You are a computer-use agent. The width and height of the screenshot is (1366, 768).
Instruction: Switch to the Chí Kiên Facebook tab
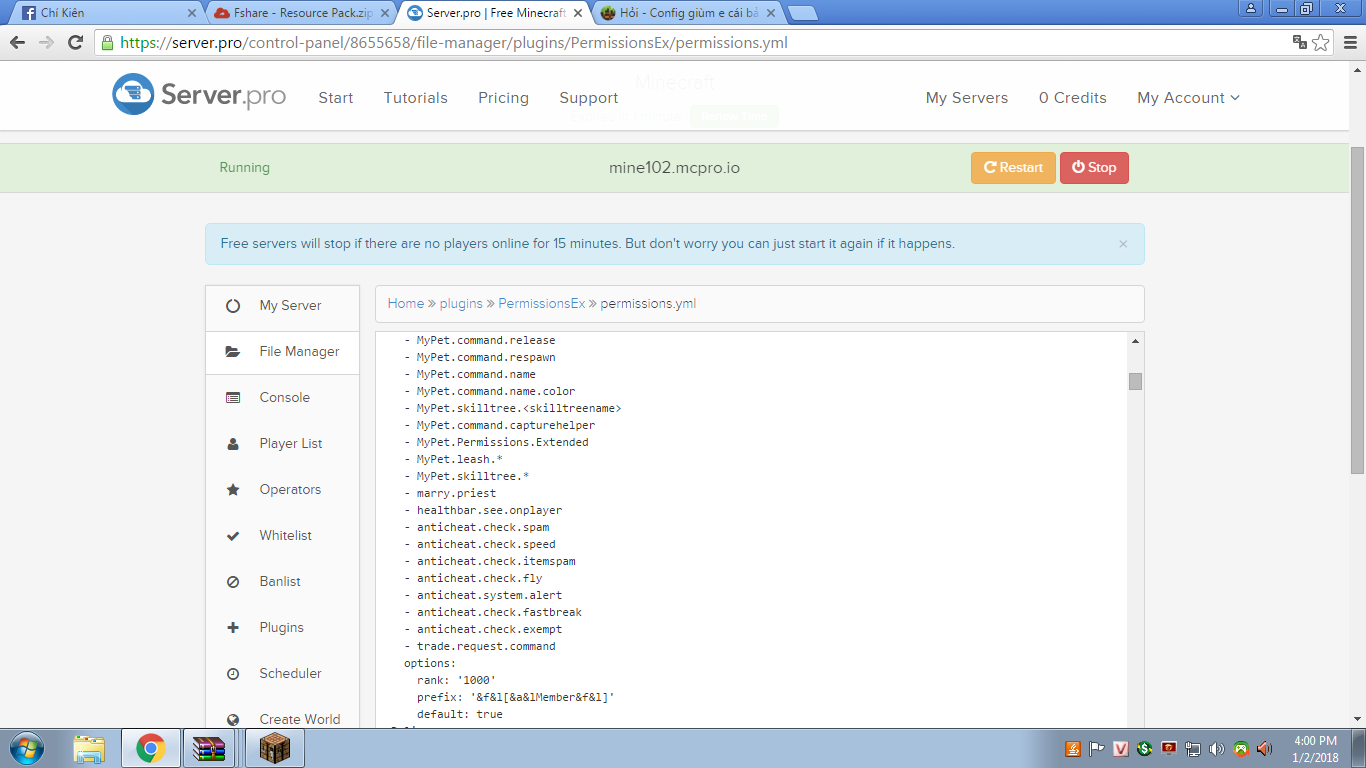click(110, 13)
